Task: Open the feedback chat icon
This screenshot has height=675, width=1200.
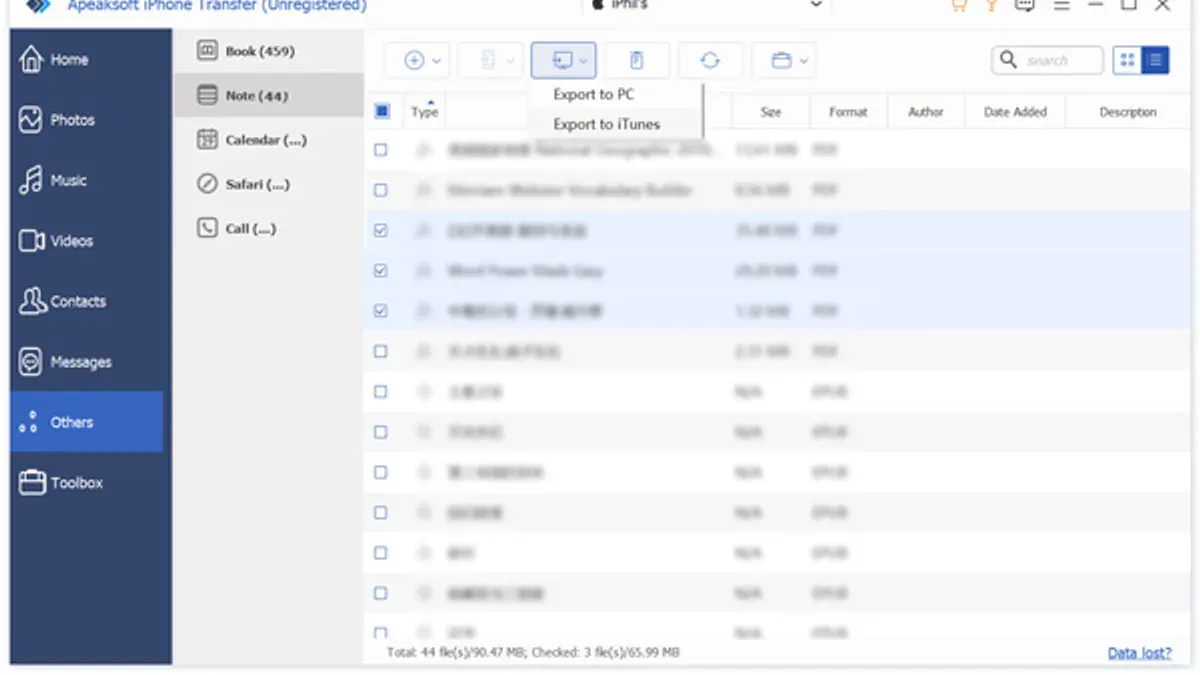Action: [1024, 5]
